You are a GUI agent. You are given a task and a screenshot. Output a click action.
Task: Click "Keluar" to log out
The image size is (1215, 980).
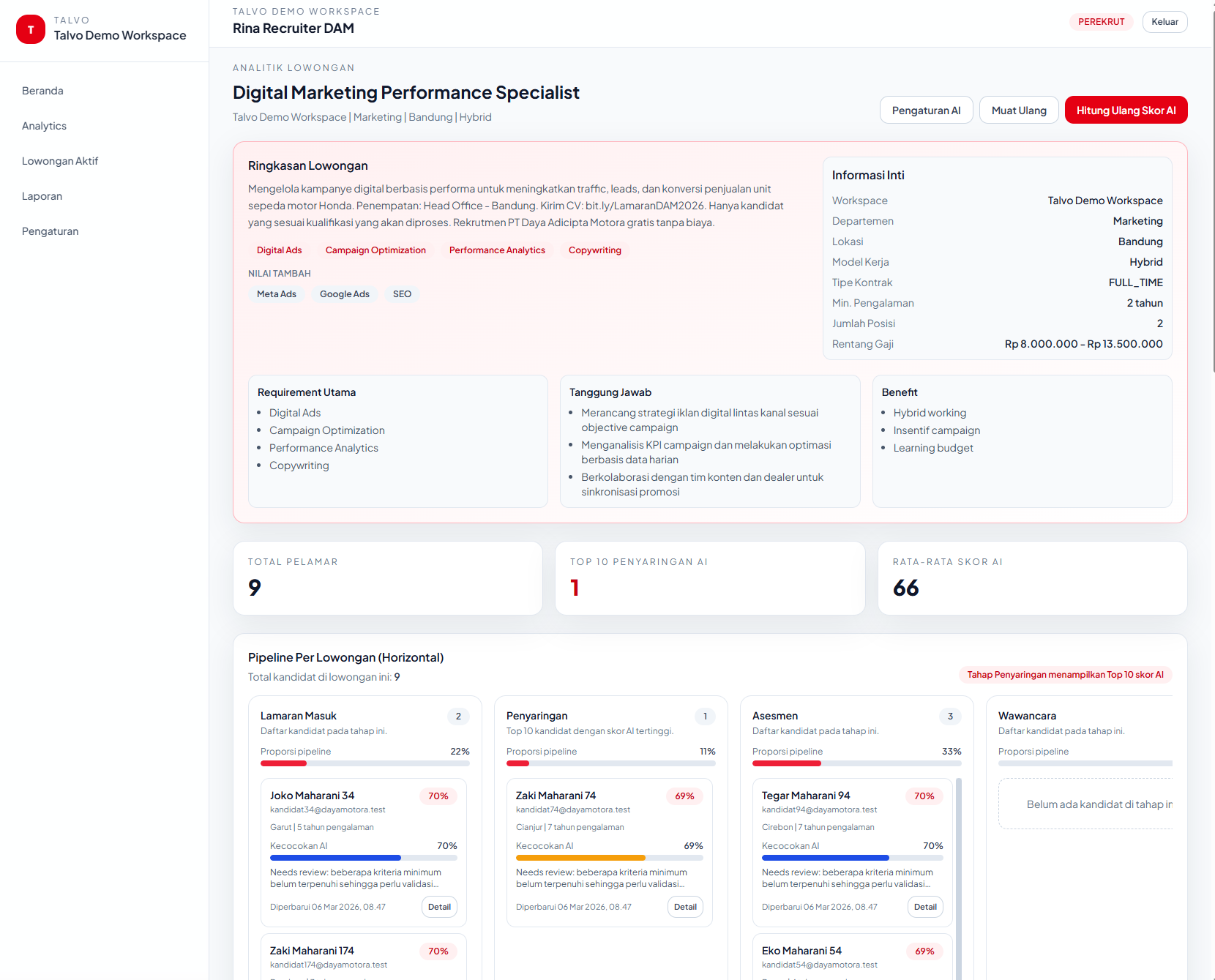coord(1164,21)
